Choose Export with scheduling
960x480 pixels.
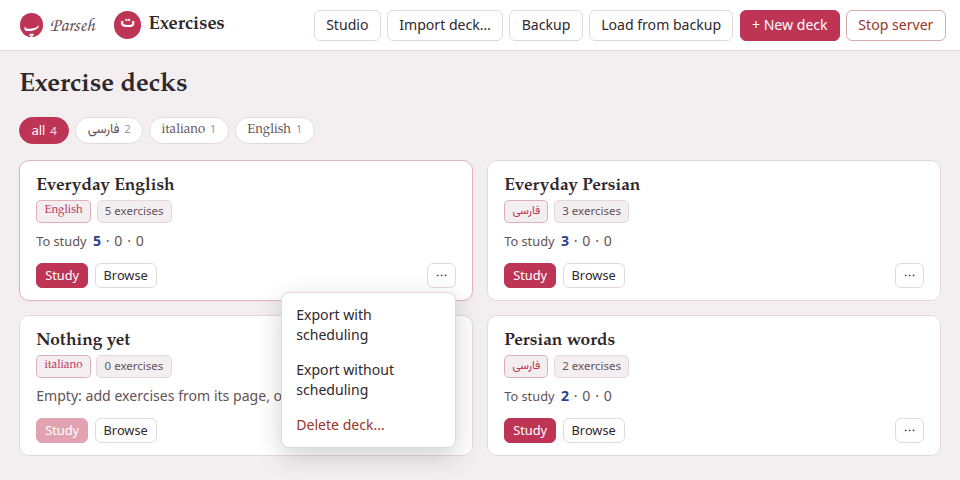[368, 325]
